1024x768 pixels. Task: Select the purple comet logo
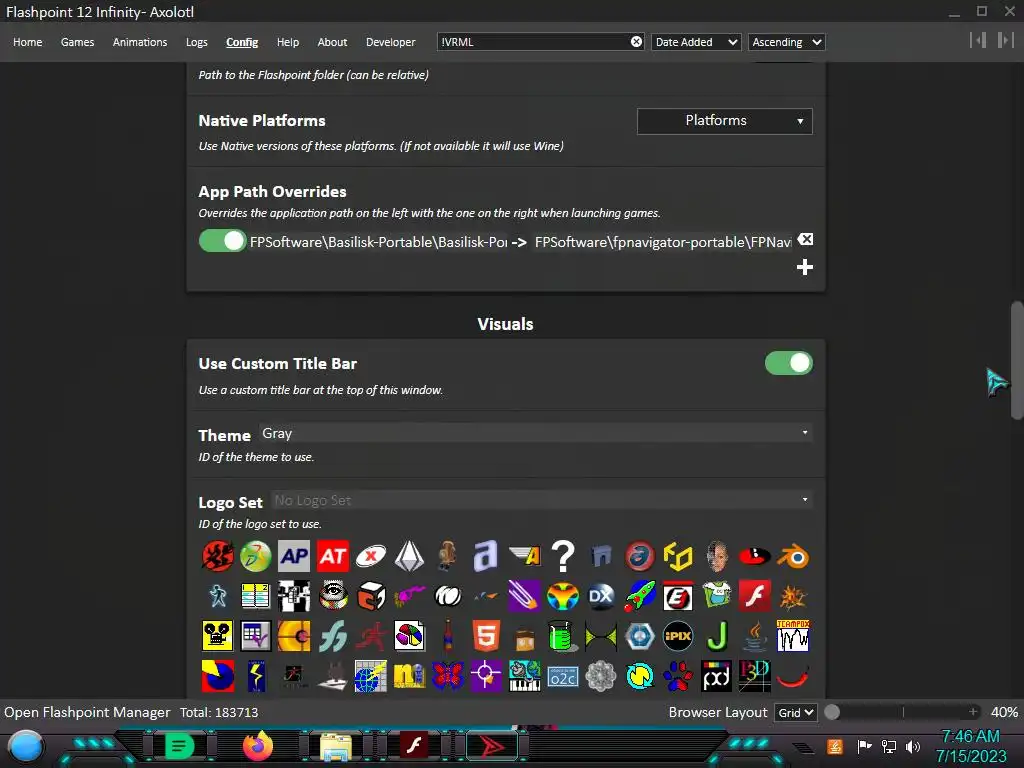[524, 596]
